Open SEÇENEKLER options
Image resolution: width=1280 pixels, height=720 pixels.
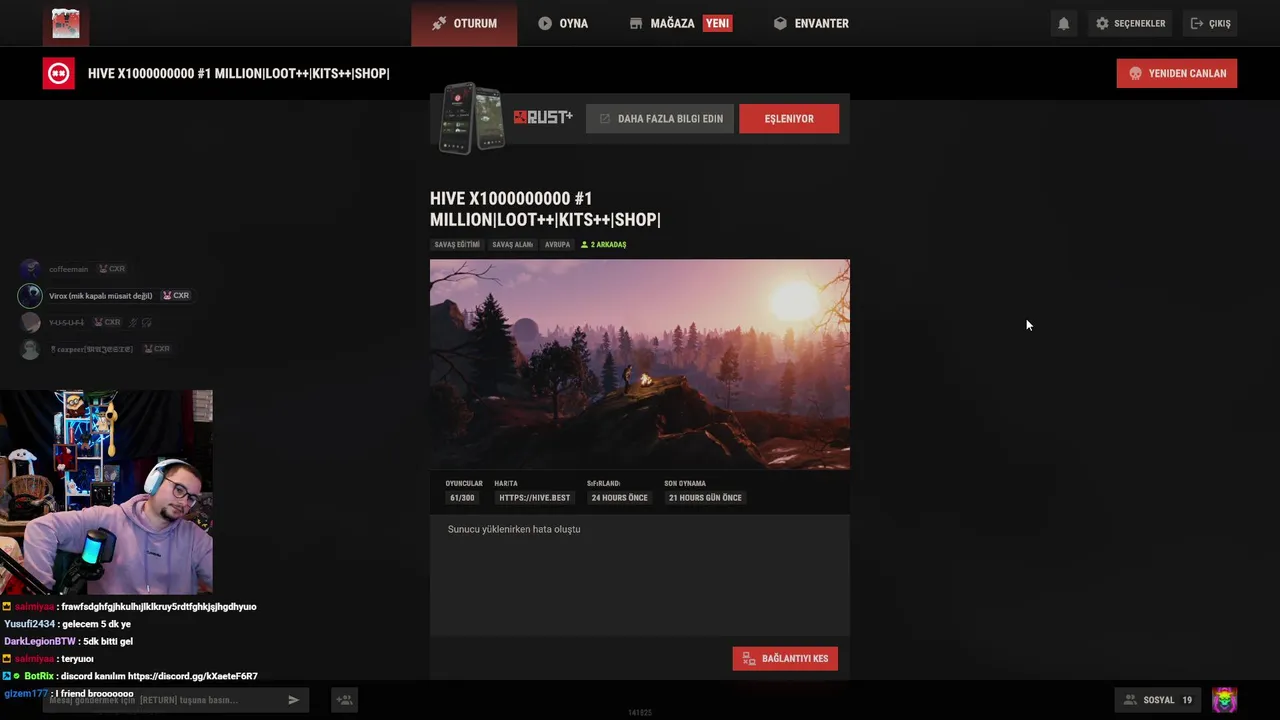point(1130,23)
